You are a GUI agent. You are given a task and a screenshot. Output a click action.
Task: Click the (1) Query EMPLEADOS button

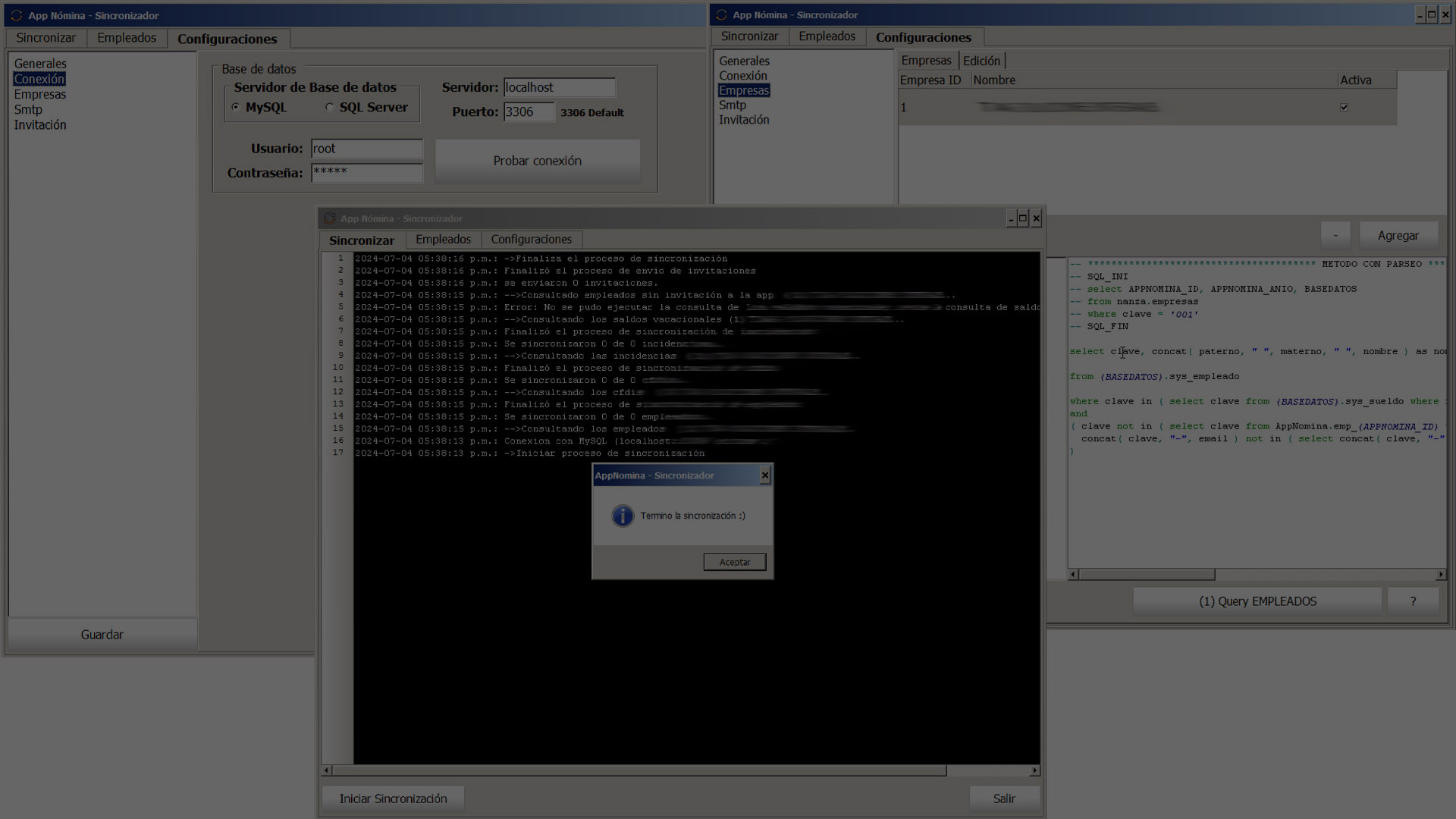[1257, 601]
